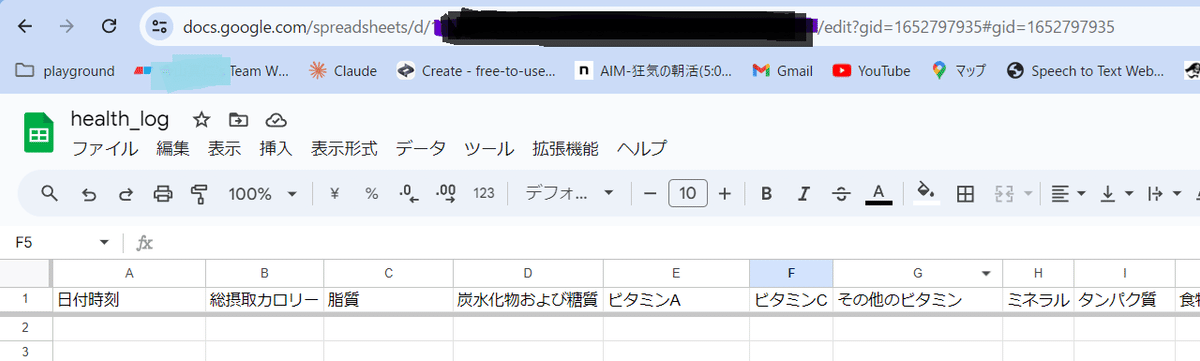Open the Gmail bookmark
The image size is (1200, 361).
783,71
